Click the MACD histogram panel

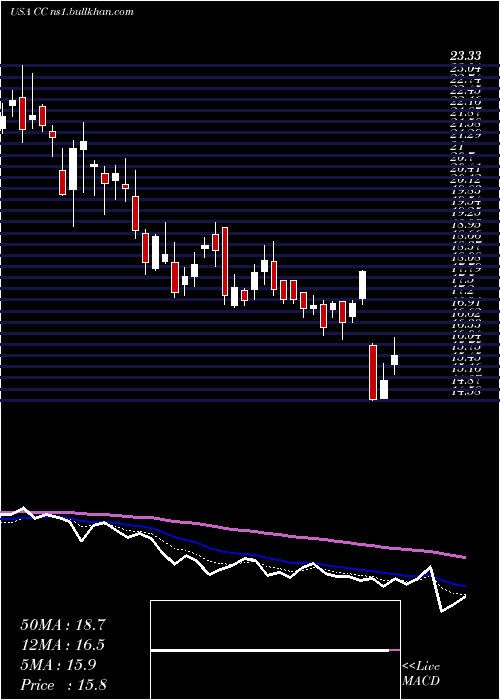(x=275, y=650)
